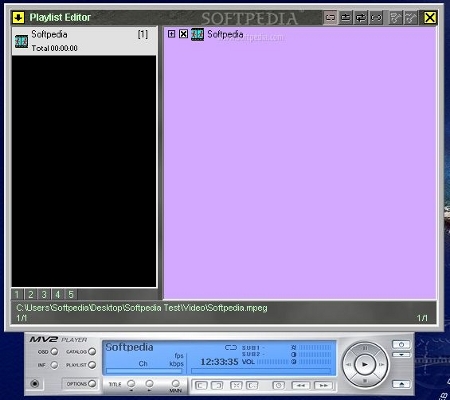
Task: Click the TITLE previous round button
Action: 131,383
